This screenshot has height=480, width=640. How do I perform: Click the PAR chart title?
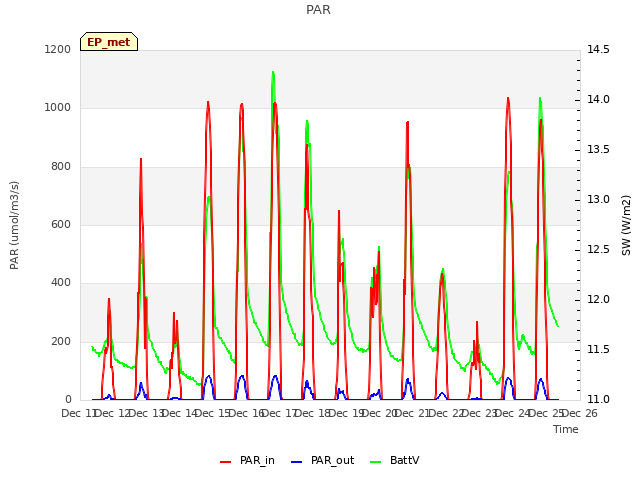coord(318,9)
